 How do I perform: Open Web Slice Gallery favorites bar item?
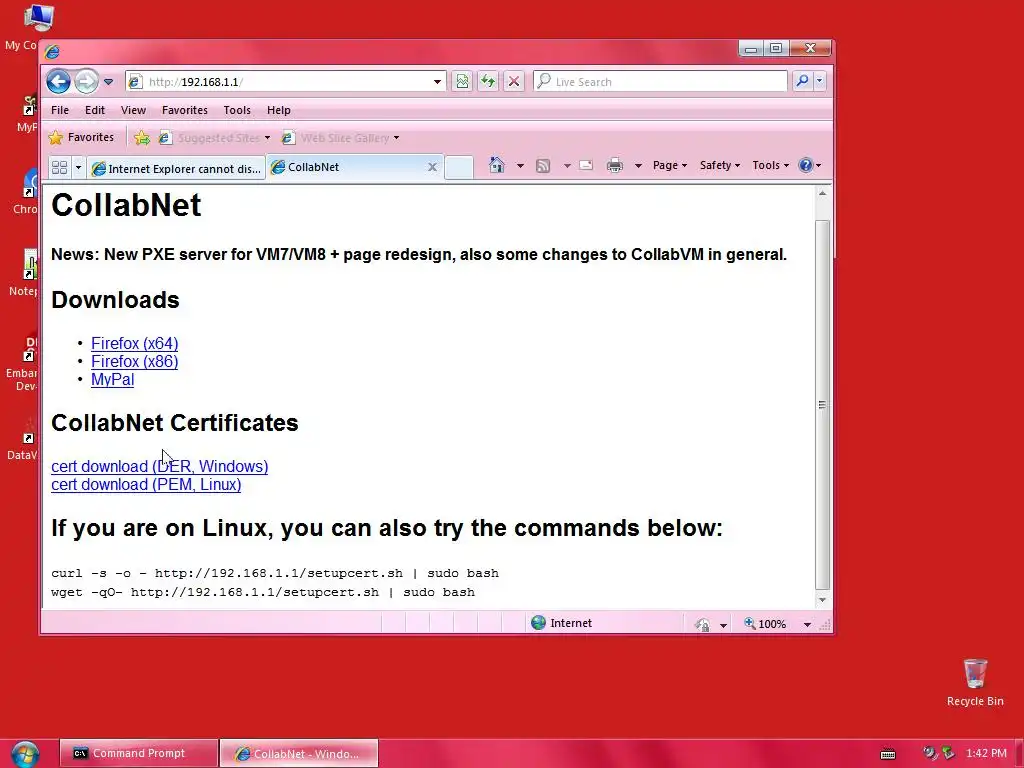[x=340, y=138]
